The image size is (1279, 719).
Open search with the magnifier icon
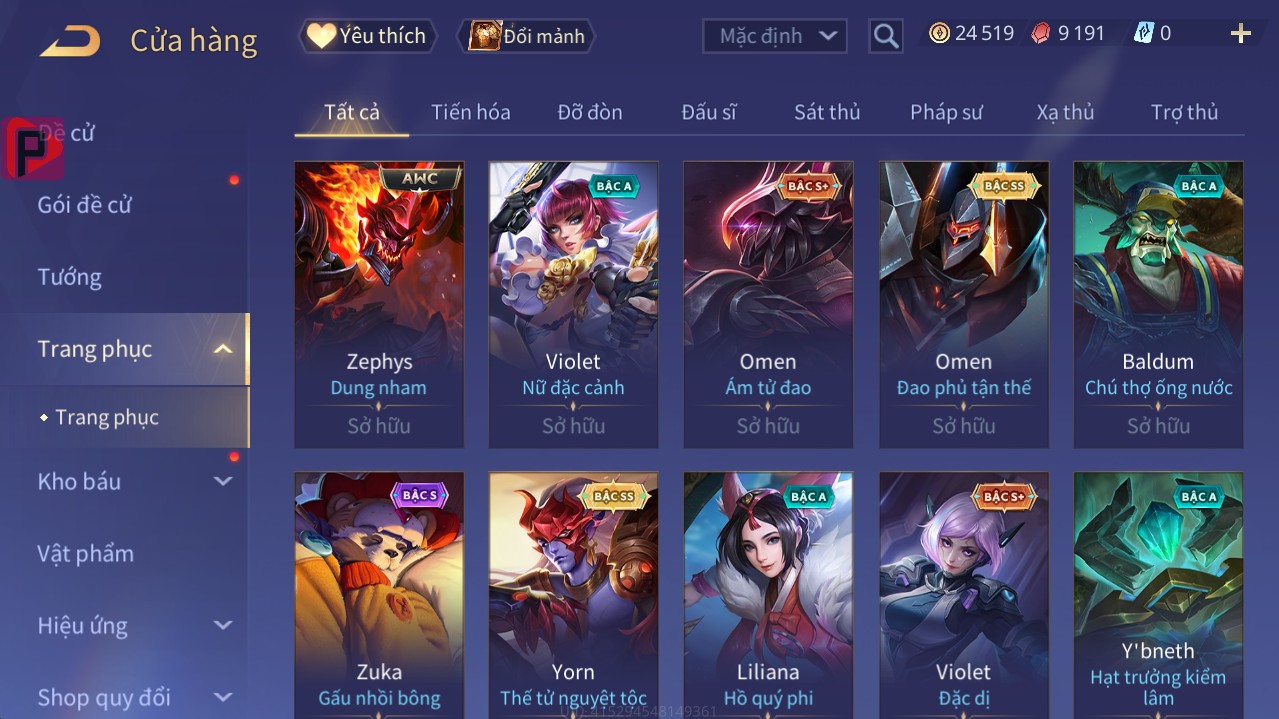885,37
